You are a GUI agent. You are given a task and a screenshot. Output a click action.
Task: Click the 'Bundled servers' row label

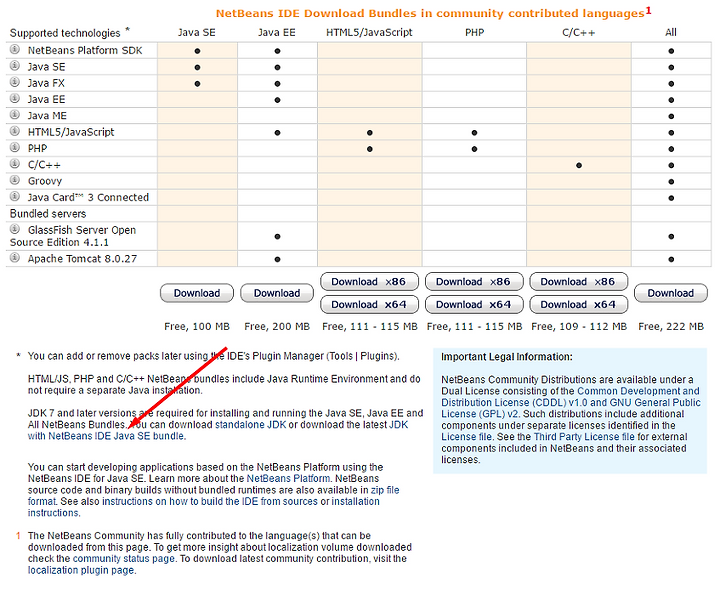48,213
